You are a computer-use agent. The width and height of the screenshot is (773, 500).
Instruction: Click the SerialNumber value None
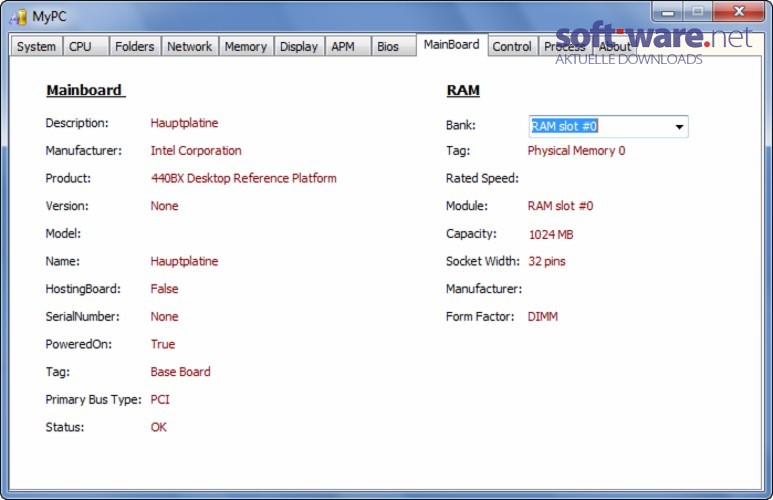click(x=164, y=316)
